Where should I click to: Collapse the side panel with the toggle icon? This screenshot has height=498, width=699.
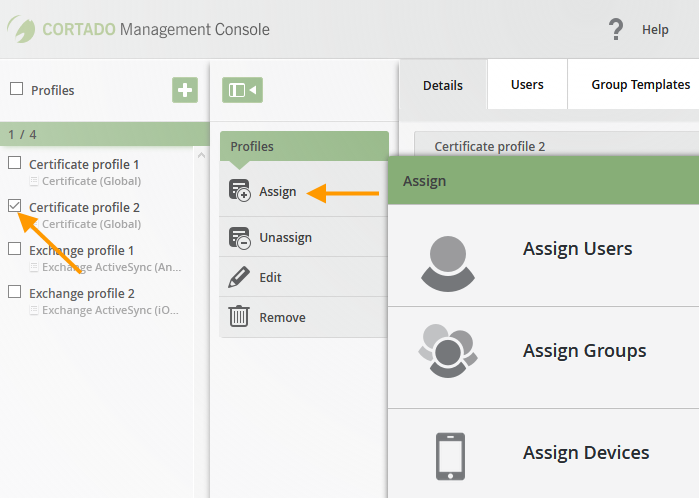point(242,90)
